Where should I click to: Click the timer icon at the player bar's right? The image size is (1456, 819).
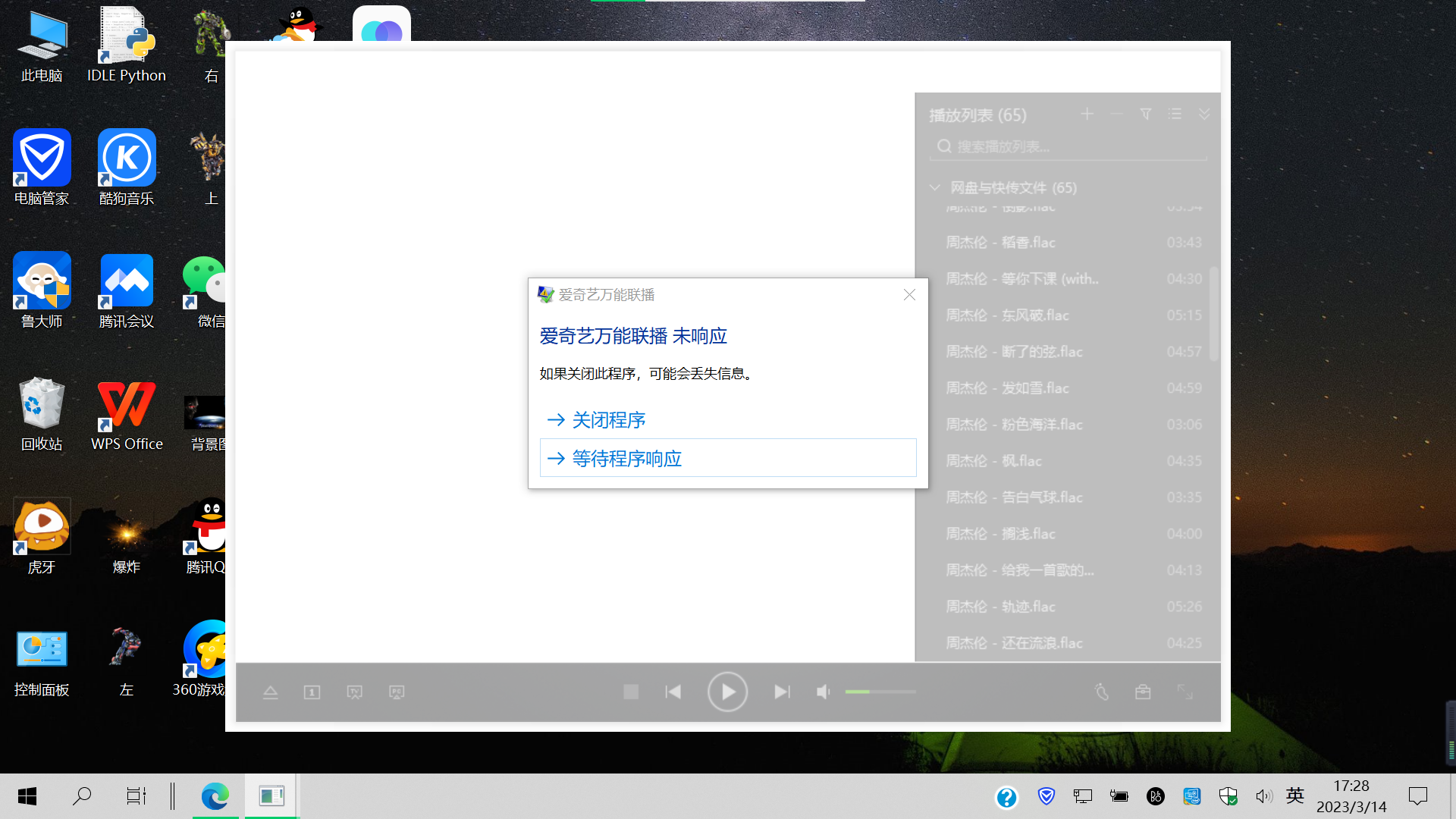pos(1102,692)
